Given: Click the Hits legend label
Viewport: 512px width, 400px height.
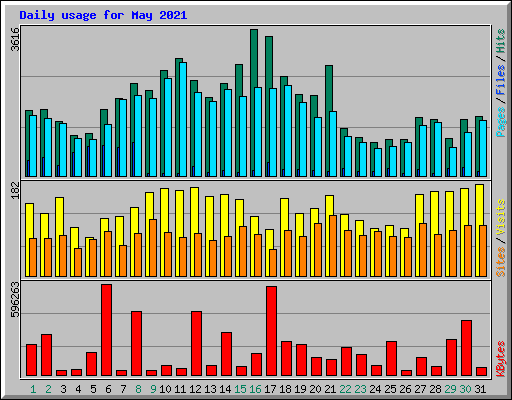Looking at the screenshot, I should [x=501, y=41].
